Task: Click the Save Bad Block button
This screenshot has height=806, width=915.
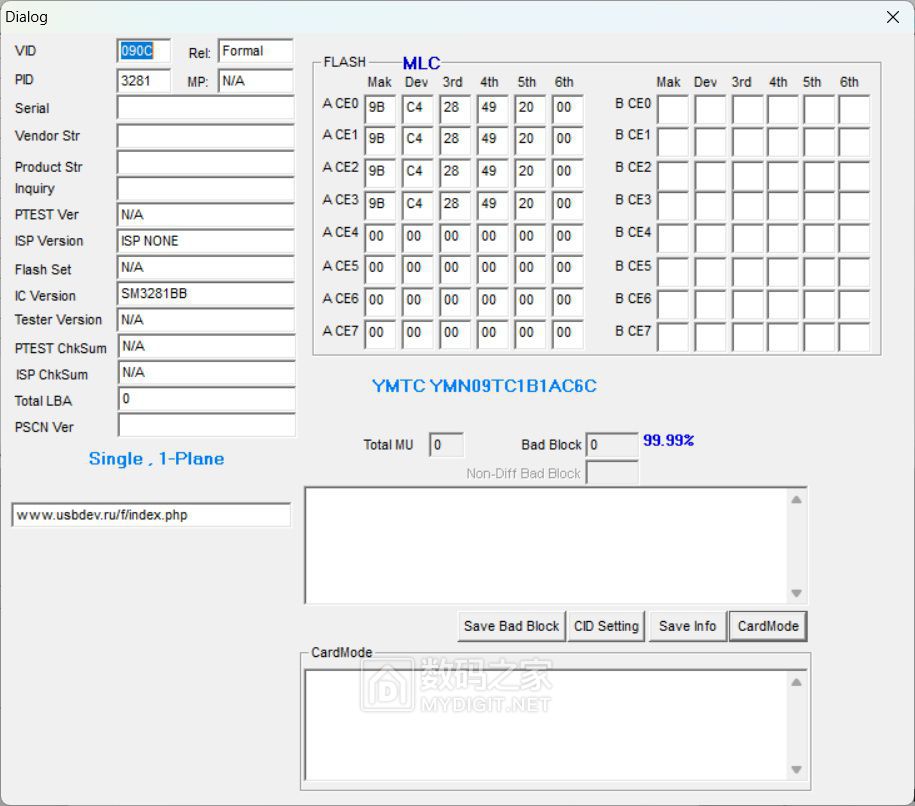Action: coord(511,626)
